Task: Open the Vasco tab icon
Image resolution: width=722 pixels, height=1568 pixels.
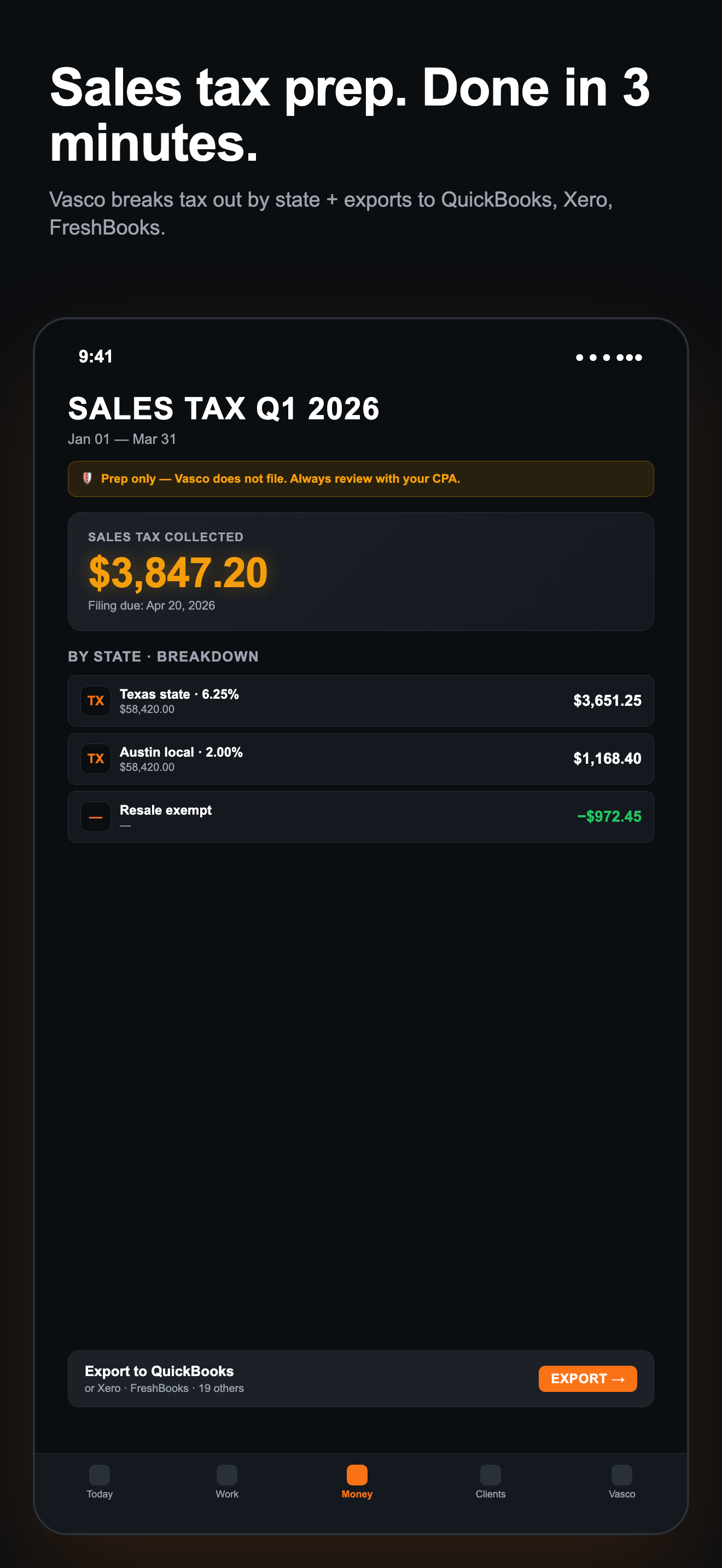Action: coord(621,1475)
